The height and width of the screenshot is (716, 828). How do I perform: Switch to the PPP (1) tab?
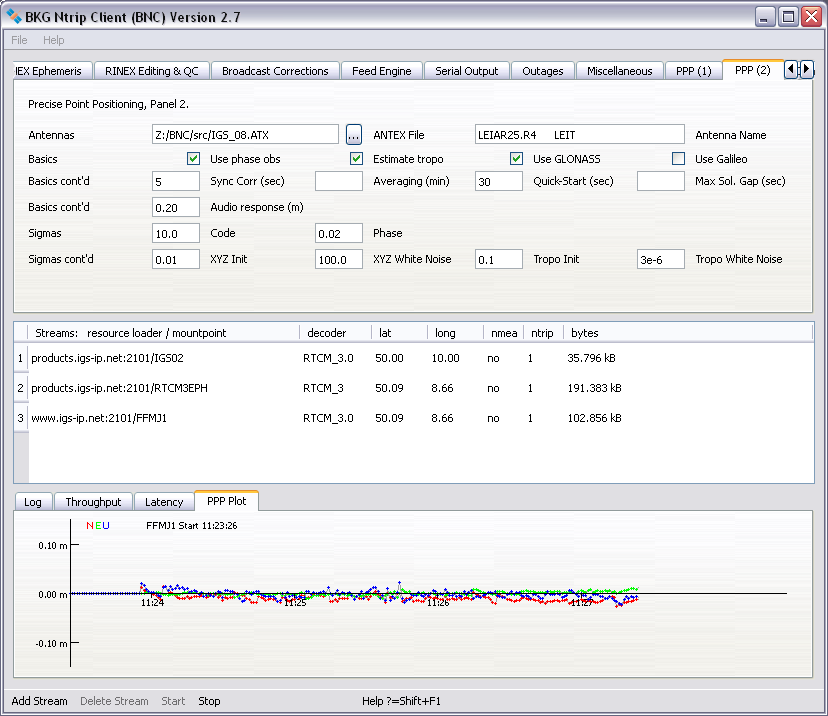coord(692,71)
